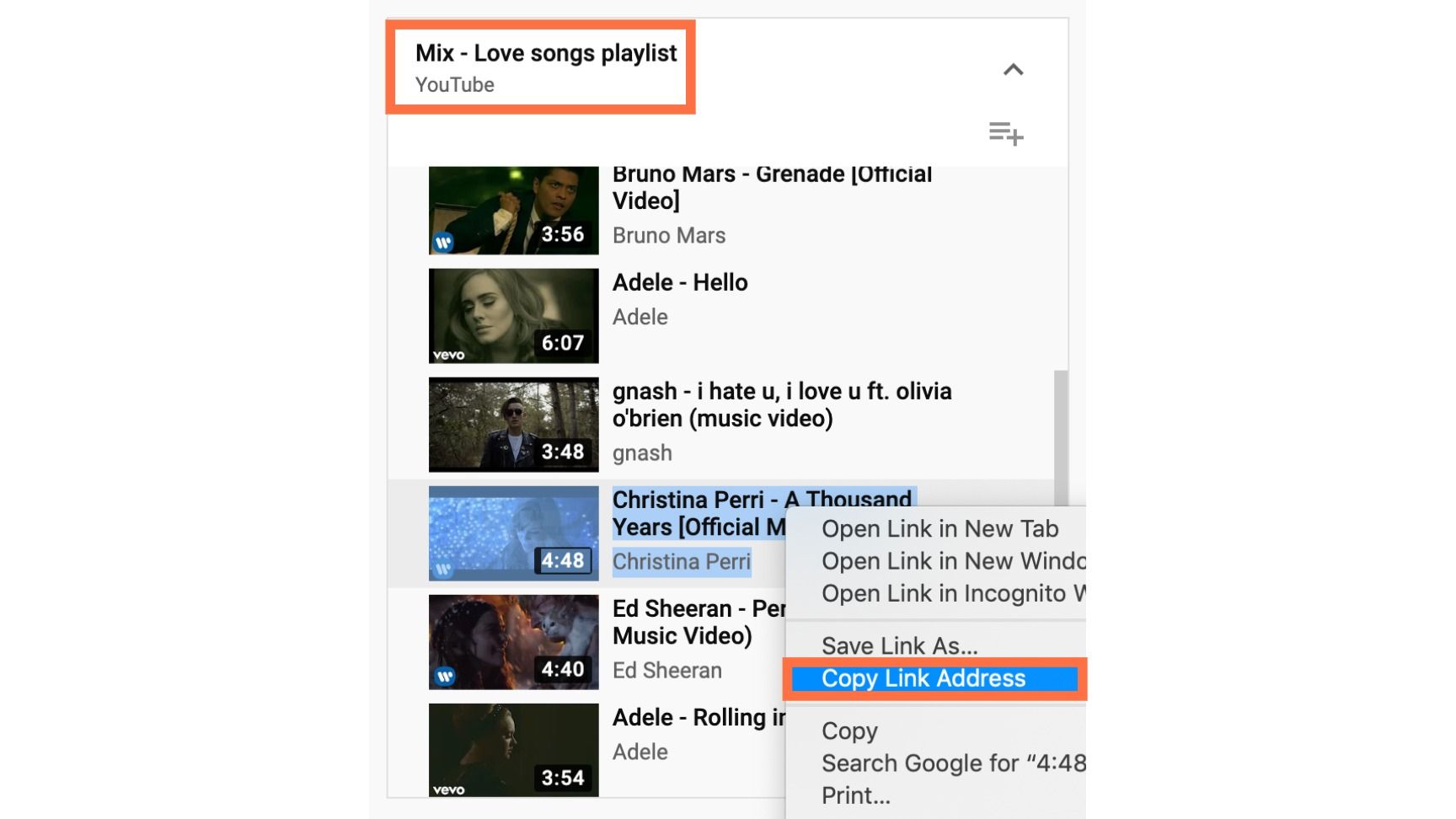Search Google for selected text option
The height and width of the screenshot is (819, 1456).
[952, 763]
